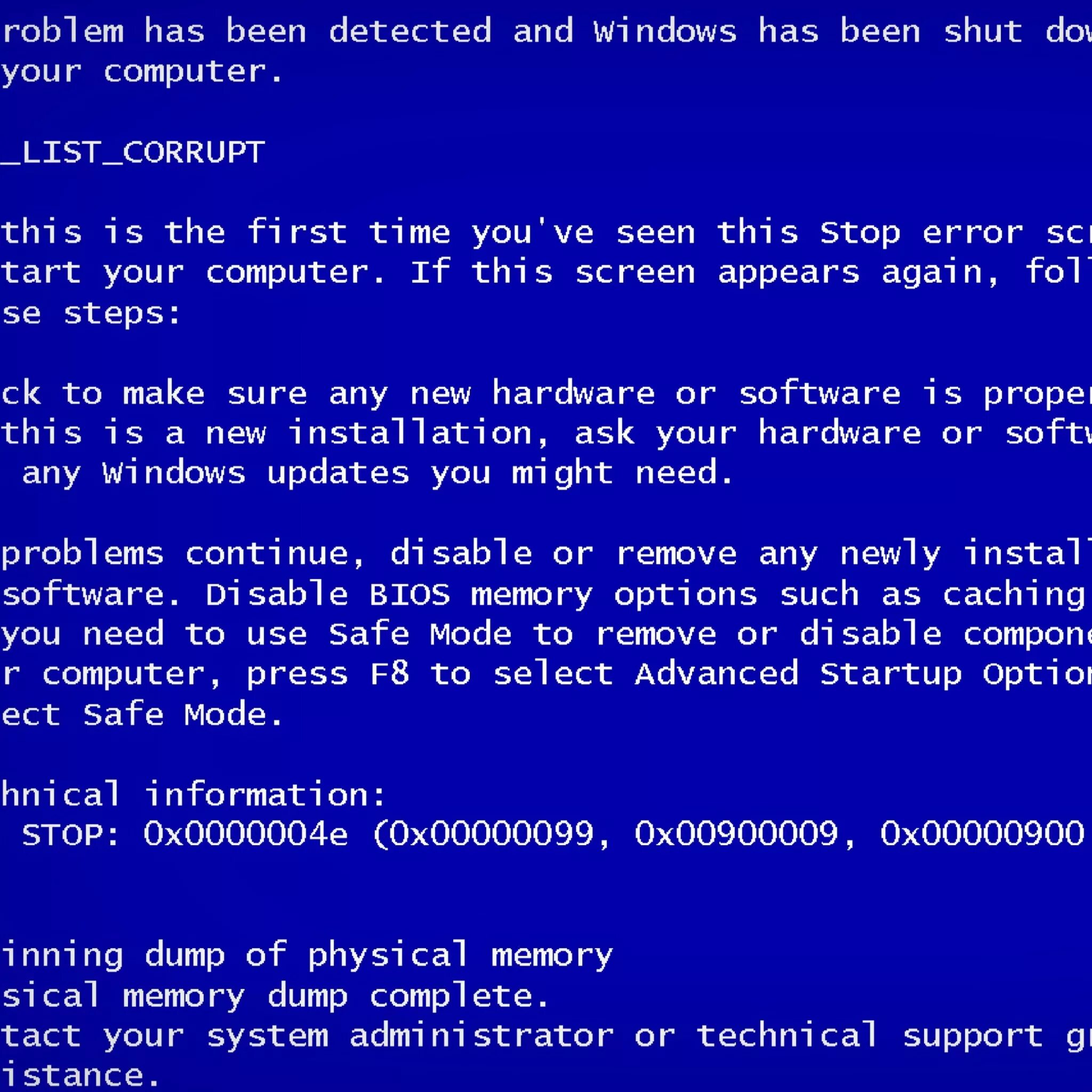The height and width of the screenshot is (1092, 1092).
Task: Click the third parameter 0x00000900
Action: (x=982, y=834)
